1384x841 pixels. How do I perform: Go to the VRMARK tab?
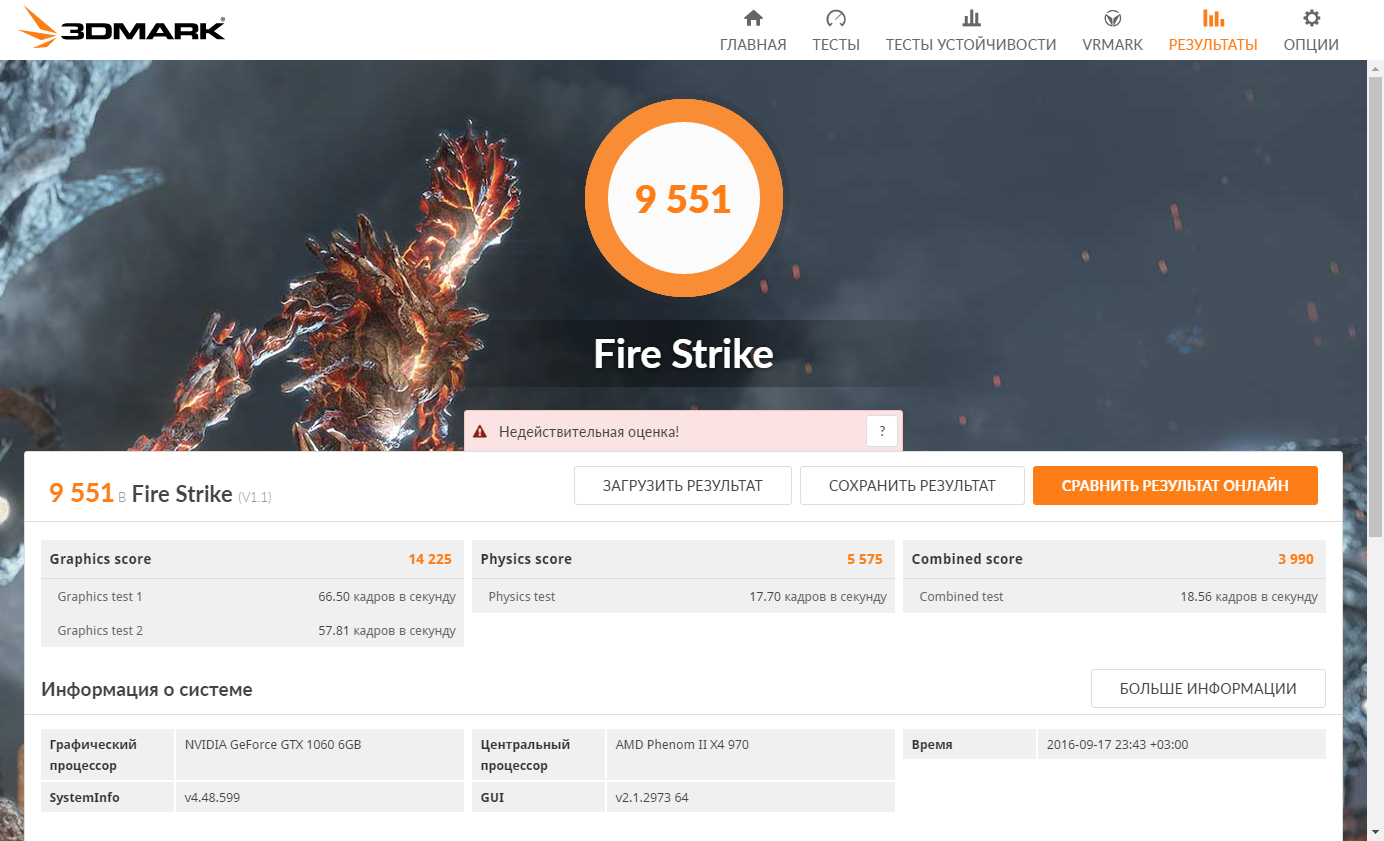(x=1112, y=44)
